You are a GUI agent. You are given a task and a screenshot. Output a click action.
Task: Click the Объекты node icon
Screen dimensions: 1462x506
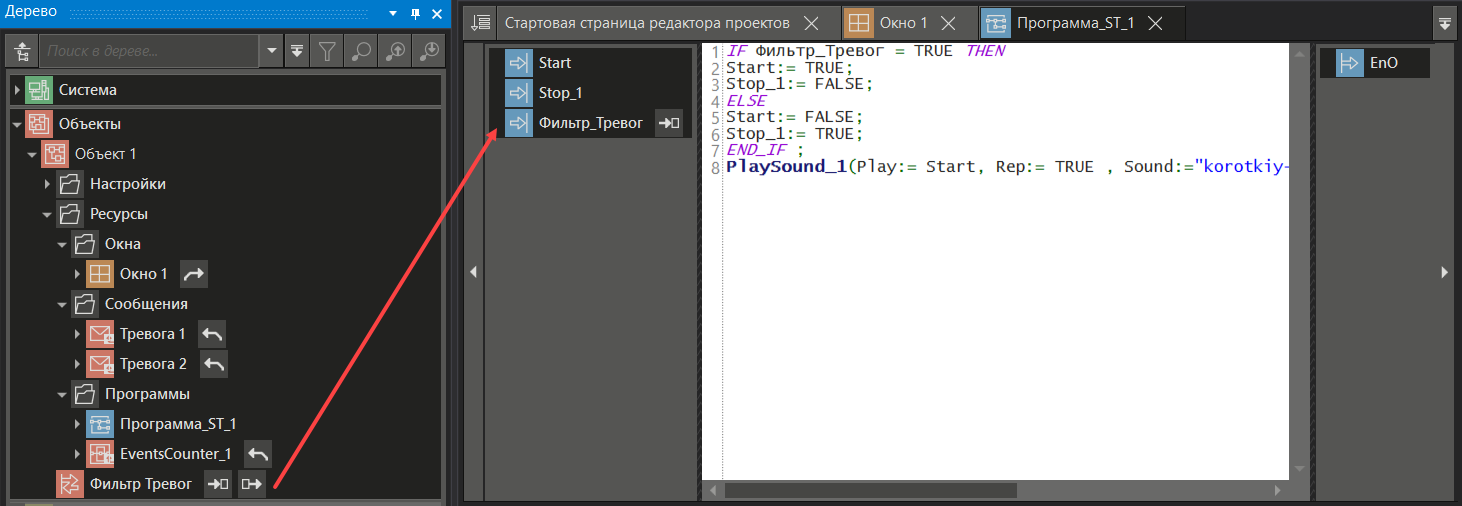tap(39, 124)
